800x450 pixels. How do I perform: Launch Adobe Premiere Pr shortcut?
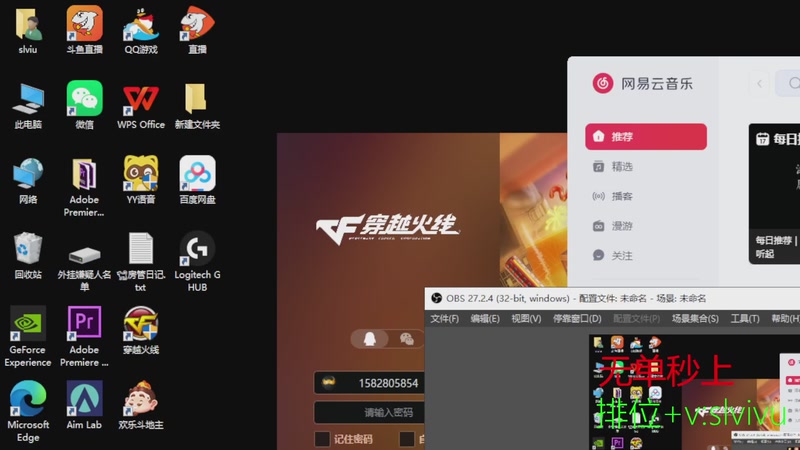tap(85, 323)
